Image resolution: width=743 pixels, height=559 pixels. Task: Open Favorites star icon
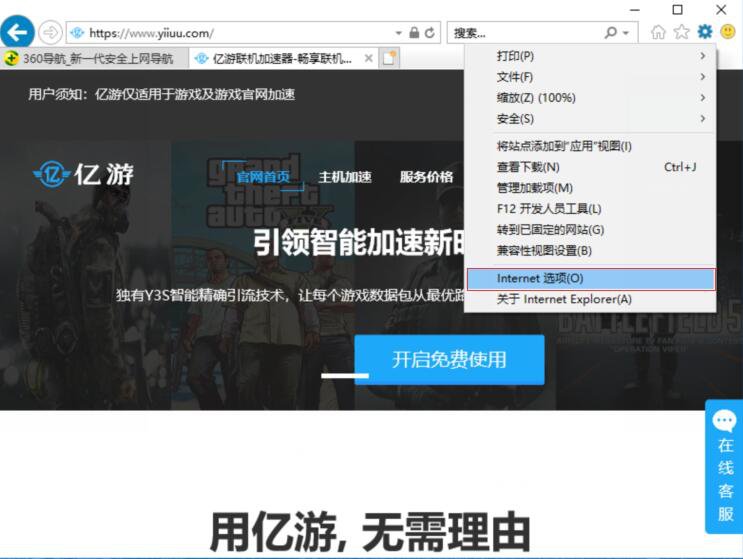(x=681, y=32)
